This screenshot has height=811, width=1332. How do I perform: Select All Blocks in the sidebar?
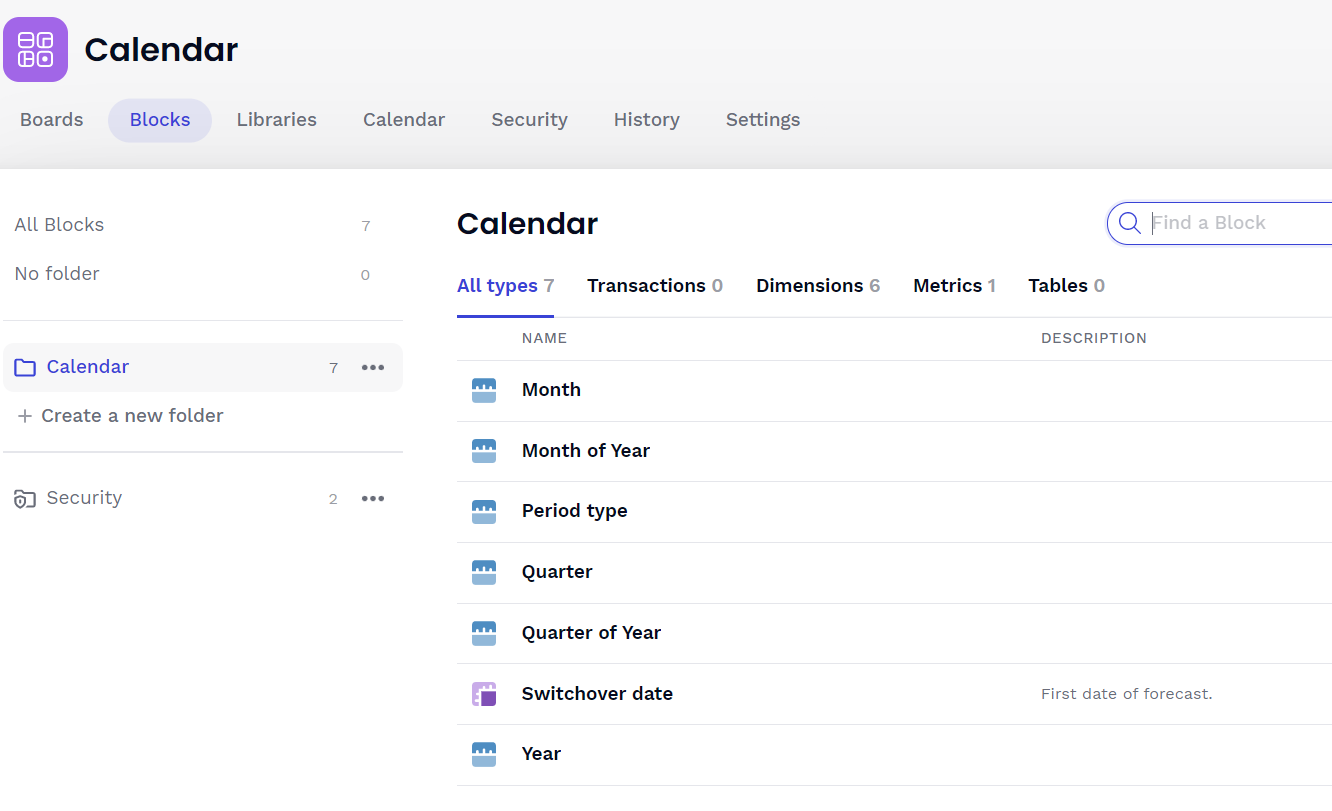[60, 225]
